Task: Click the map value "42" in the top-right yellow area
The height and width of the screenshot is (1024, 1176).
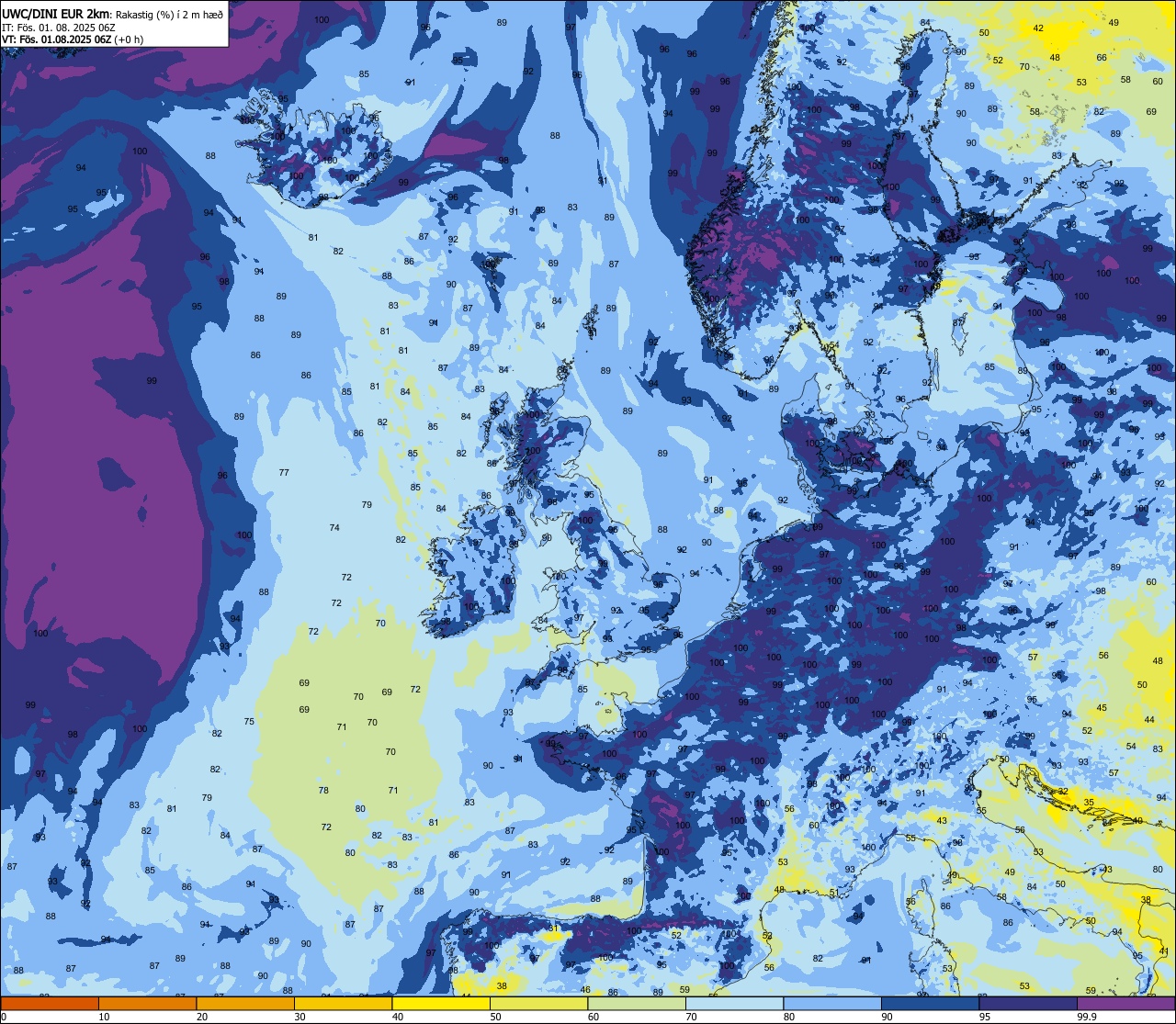Action: point(1038,28)
